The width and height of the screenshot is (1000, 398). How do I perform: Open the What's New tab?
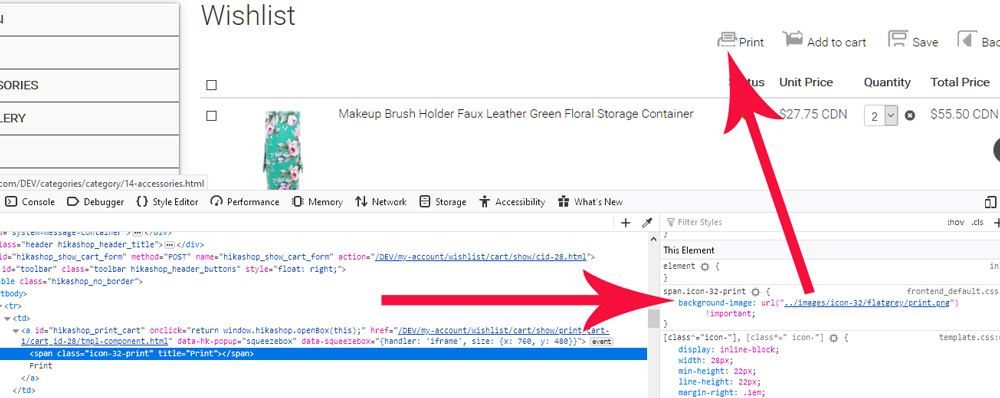tap(590, 202)
